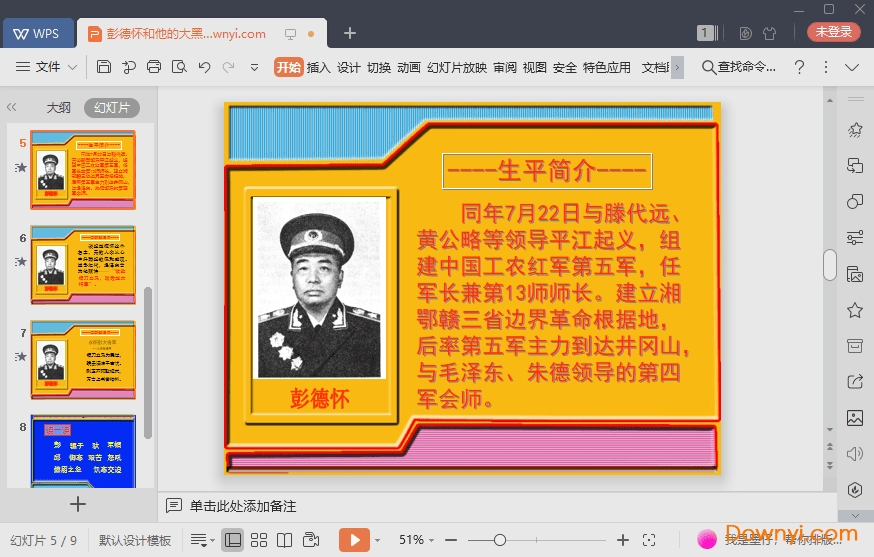Toggle Normal view in status bar
Image resolution: width=874 pixels, height=557 pixels.
232,540
